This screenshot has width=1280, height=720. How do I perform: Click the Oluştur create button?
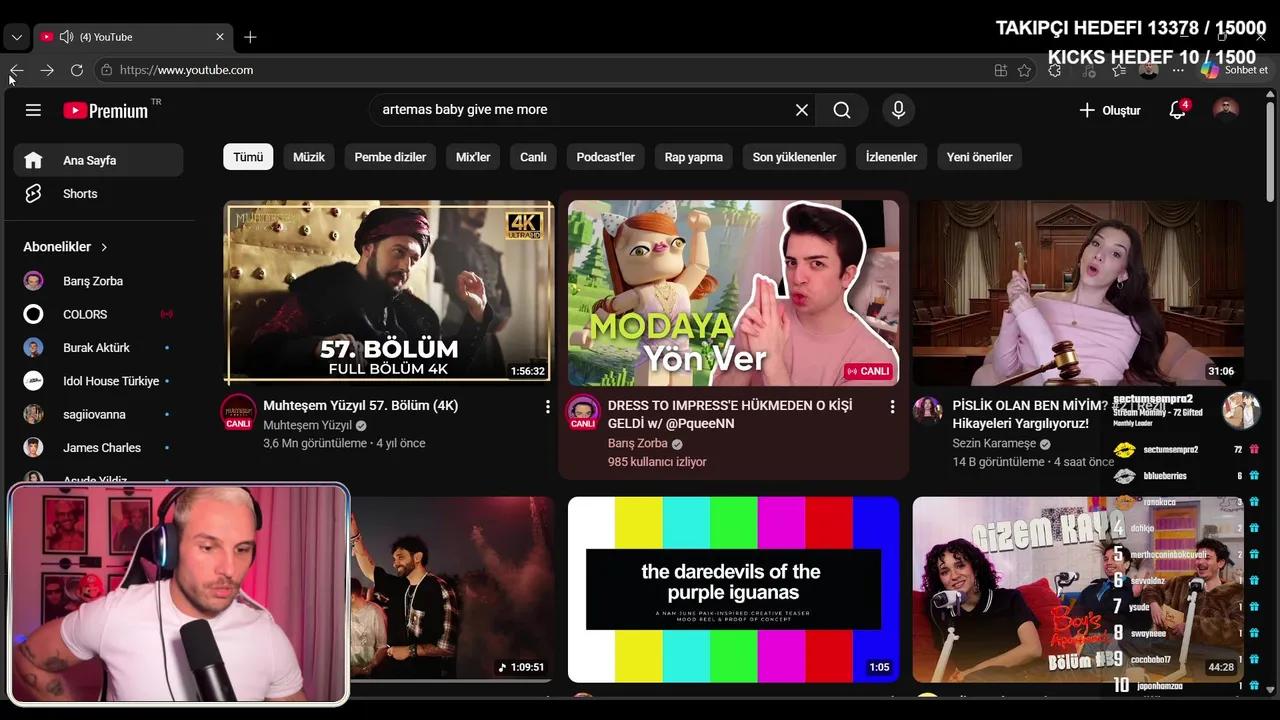pyautogui.click(x=1110, y=110)
